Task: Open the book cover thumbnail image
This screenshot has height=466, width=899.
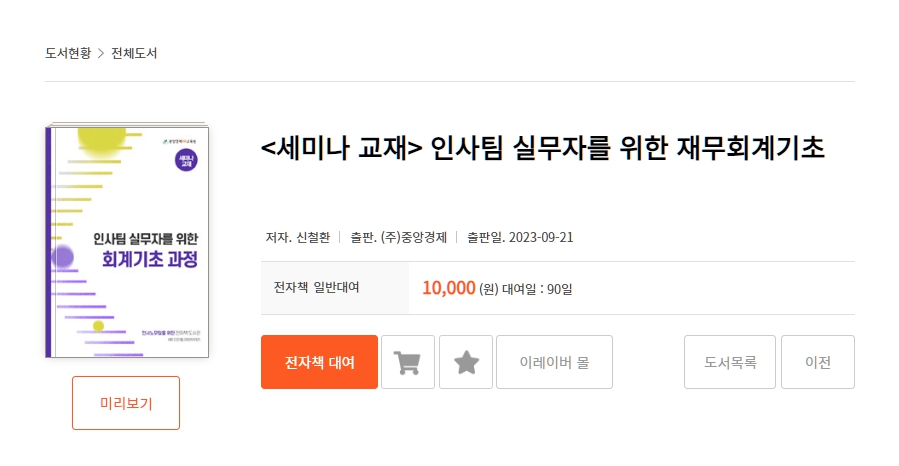Action: click(x=127, y=240)
